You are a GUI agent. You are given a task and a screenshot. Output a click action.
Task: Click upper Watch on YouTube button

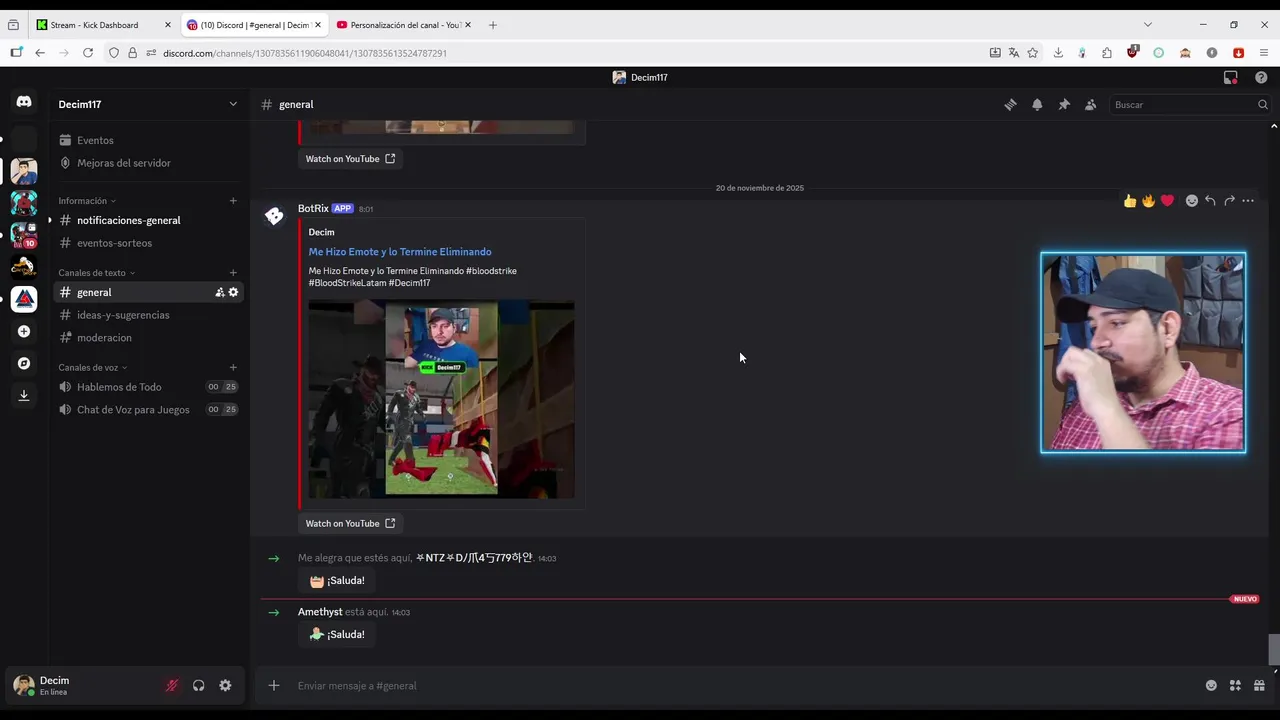(x=350, y=159)
